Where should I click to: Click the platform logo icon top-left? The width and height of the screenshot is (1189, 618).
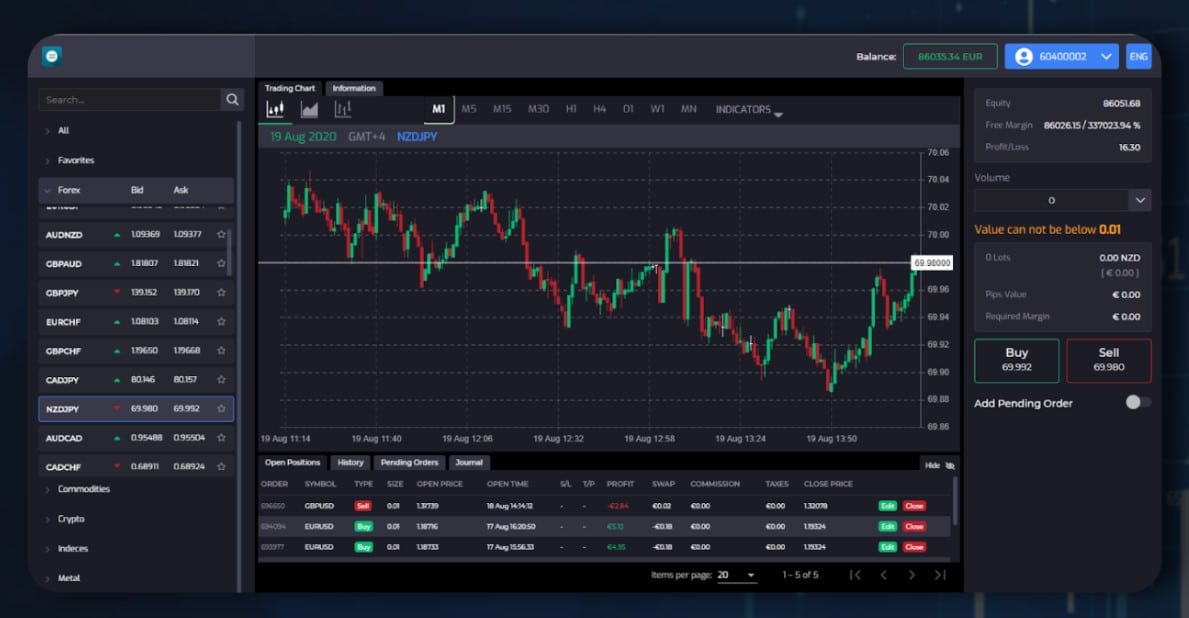tap(50, 56)
